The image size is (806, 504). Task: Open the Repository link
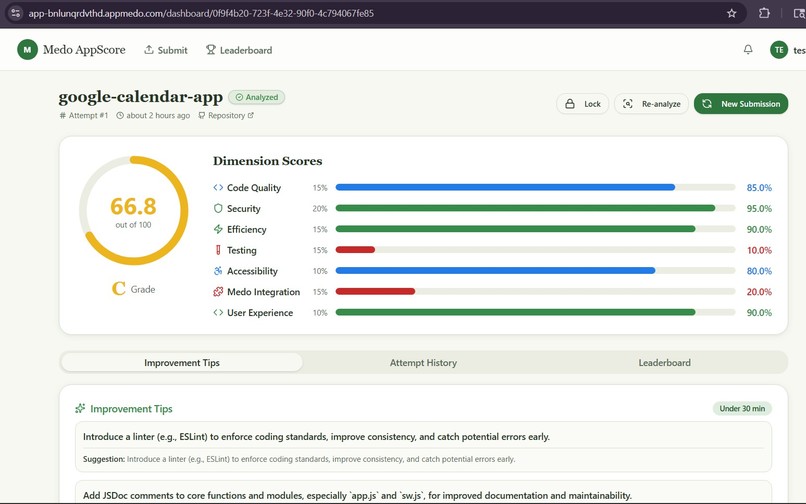click(x=226, y=115)
